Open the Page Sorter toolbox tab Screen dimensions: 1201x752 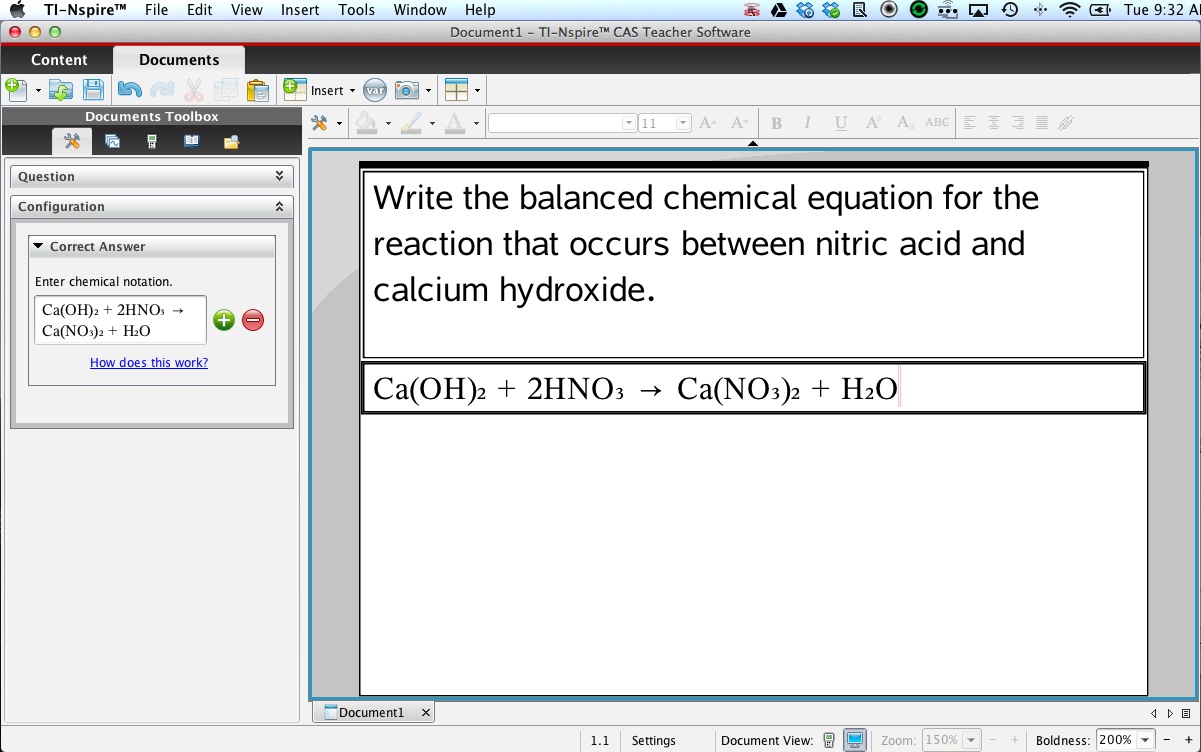click(112, 142)
